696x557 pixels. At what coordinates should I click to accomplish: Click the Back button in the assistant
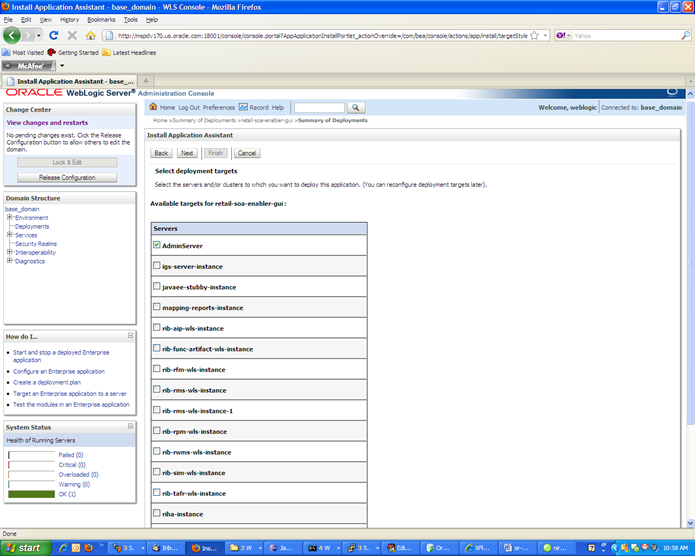161,153
